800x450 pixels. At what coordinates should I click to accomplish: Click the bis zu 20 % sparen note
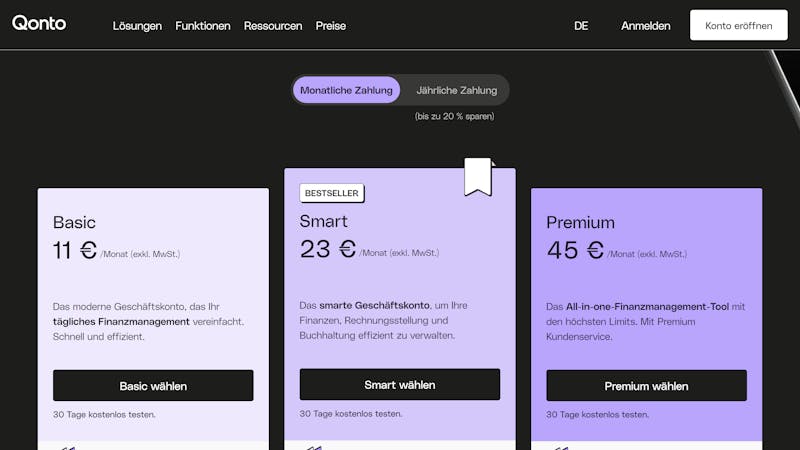(455, 116)
